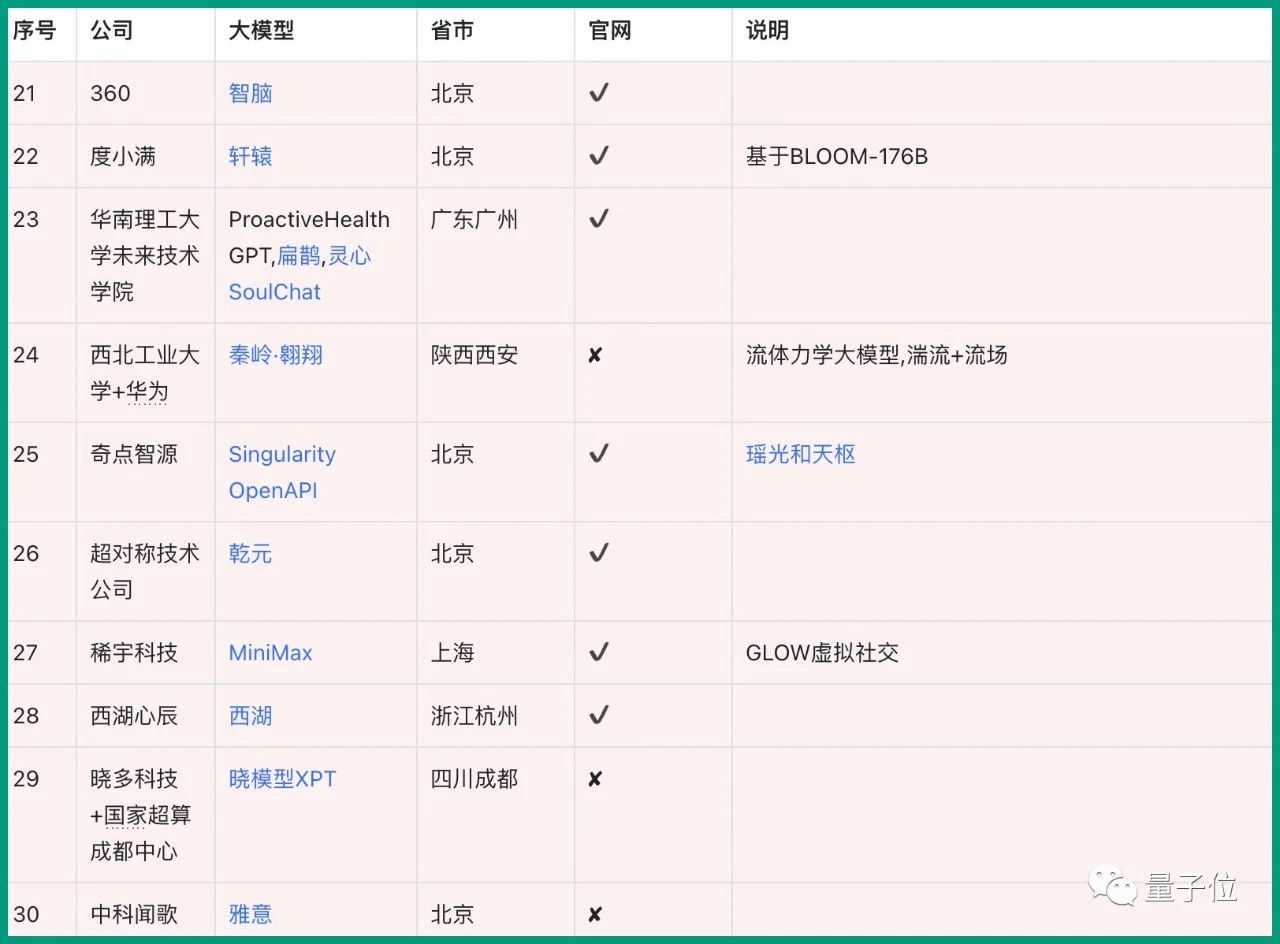Click the 官网 column header
The height and width of the screenshot is (944, 1280).
(x=610, y=31)
